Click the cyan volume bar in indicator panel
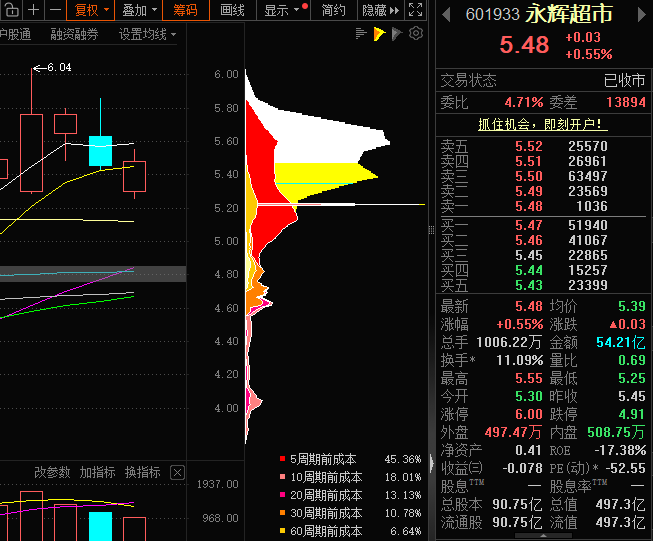The width and height of the screenshot is (653, 541). pyautogui.click(x=100, y=526)
